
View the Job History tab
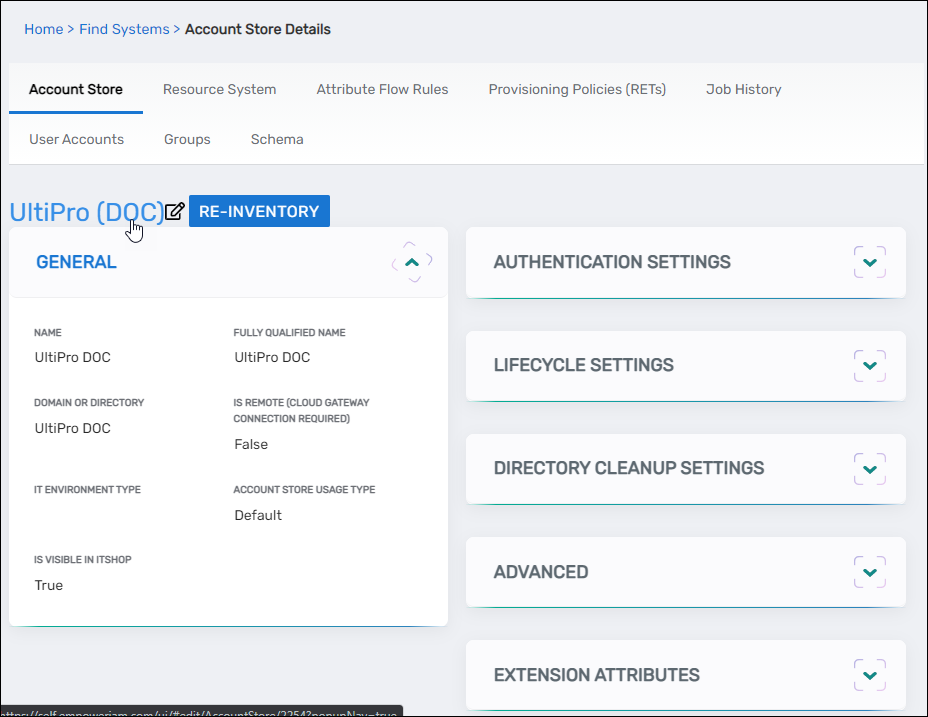click(x=743, y=89)
